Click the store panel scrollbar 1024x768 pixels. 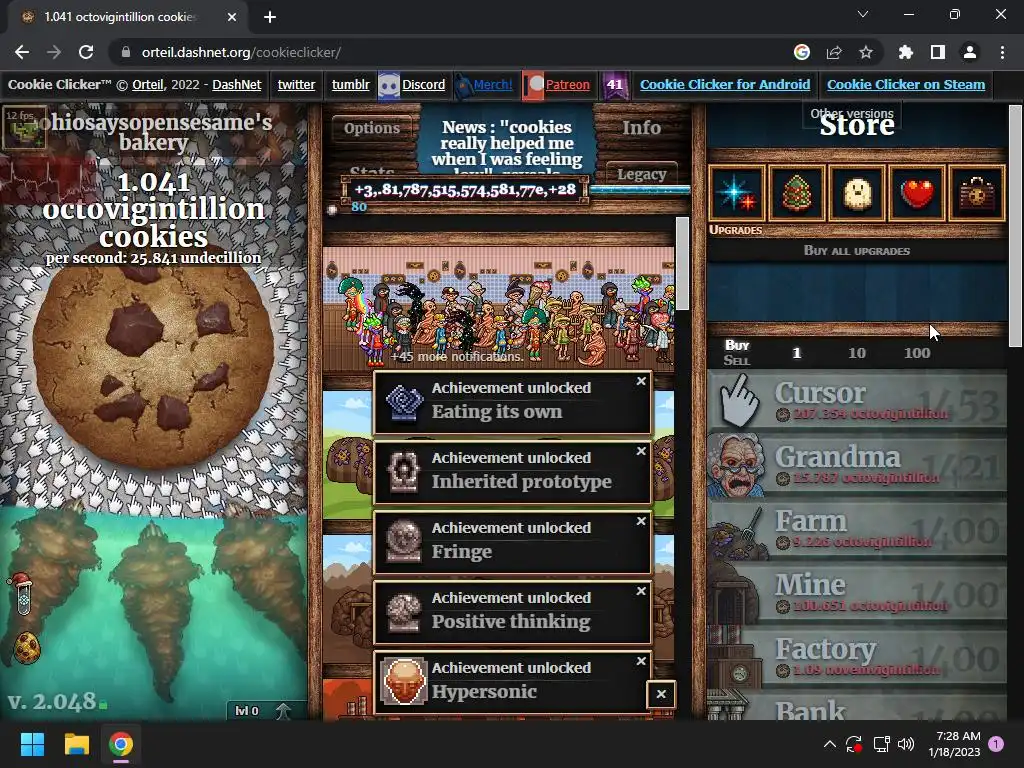point(1016,225)
